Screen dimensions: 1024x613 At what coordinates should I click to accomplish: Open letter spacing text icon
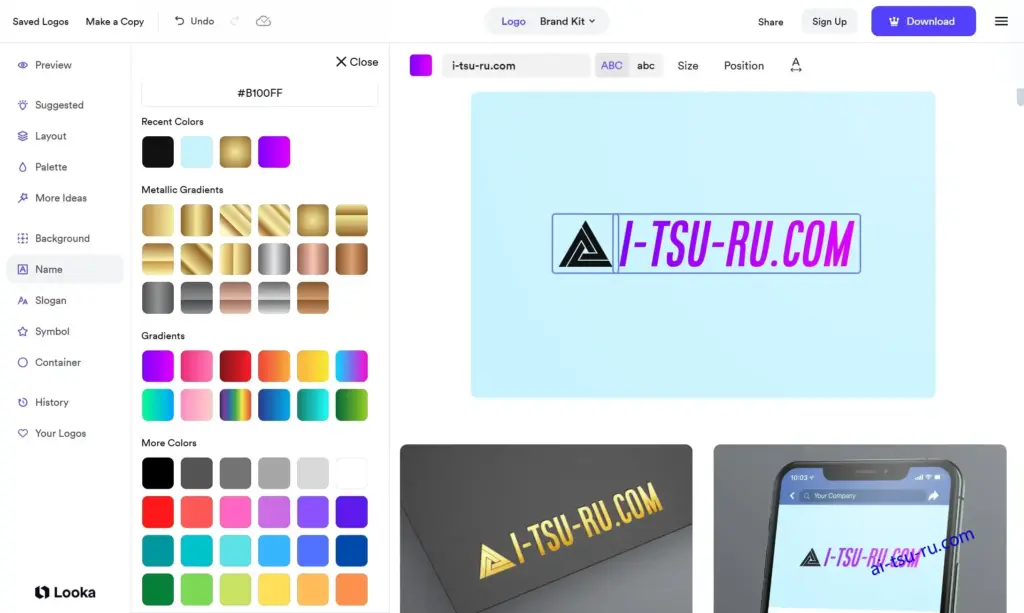pyautogui.click(x=795, y=65)
